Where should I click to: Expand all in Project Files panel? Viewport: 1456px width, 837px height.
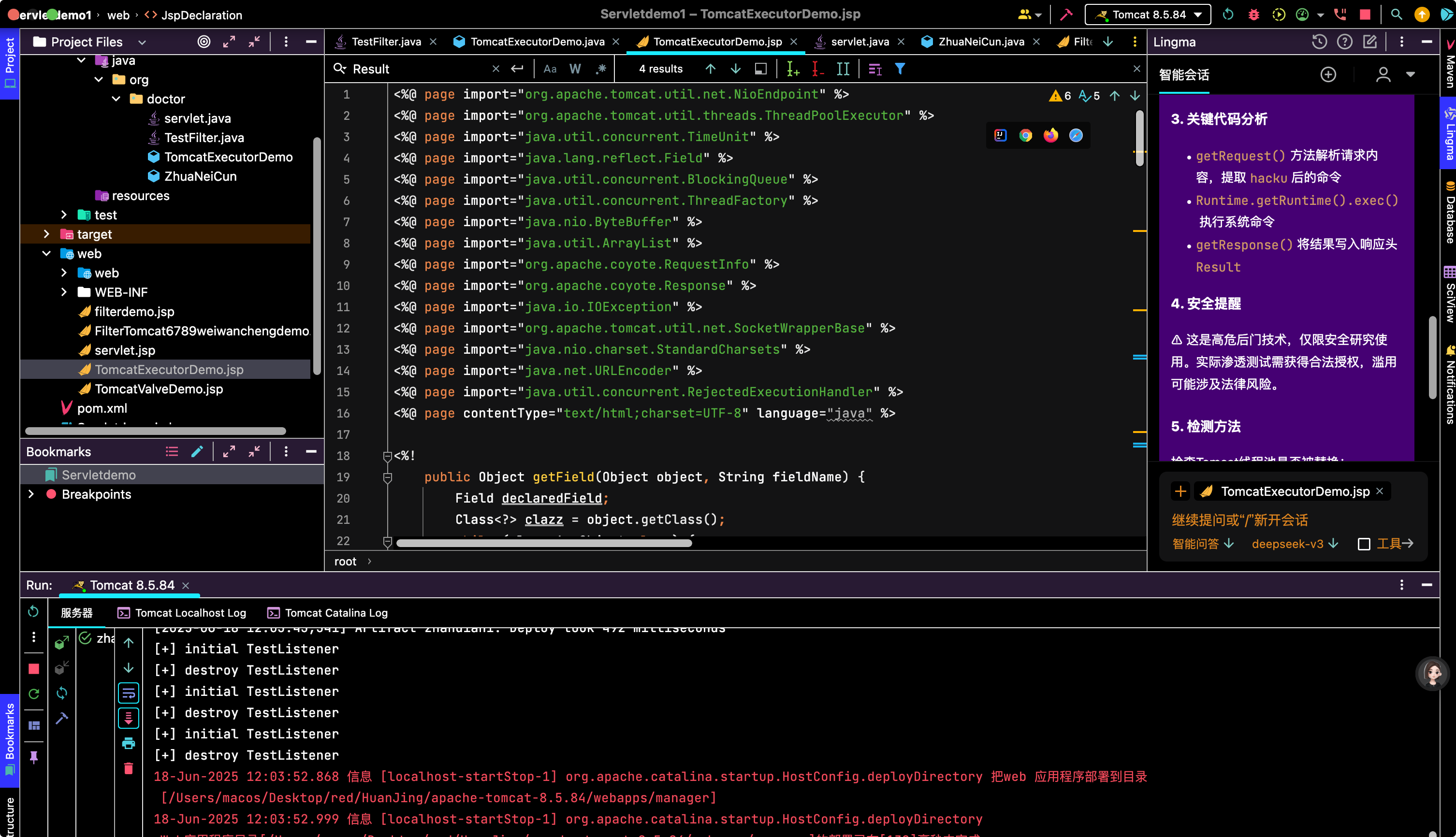tap(229, 42)
